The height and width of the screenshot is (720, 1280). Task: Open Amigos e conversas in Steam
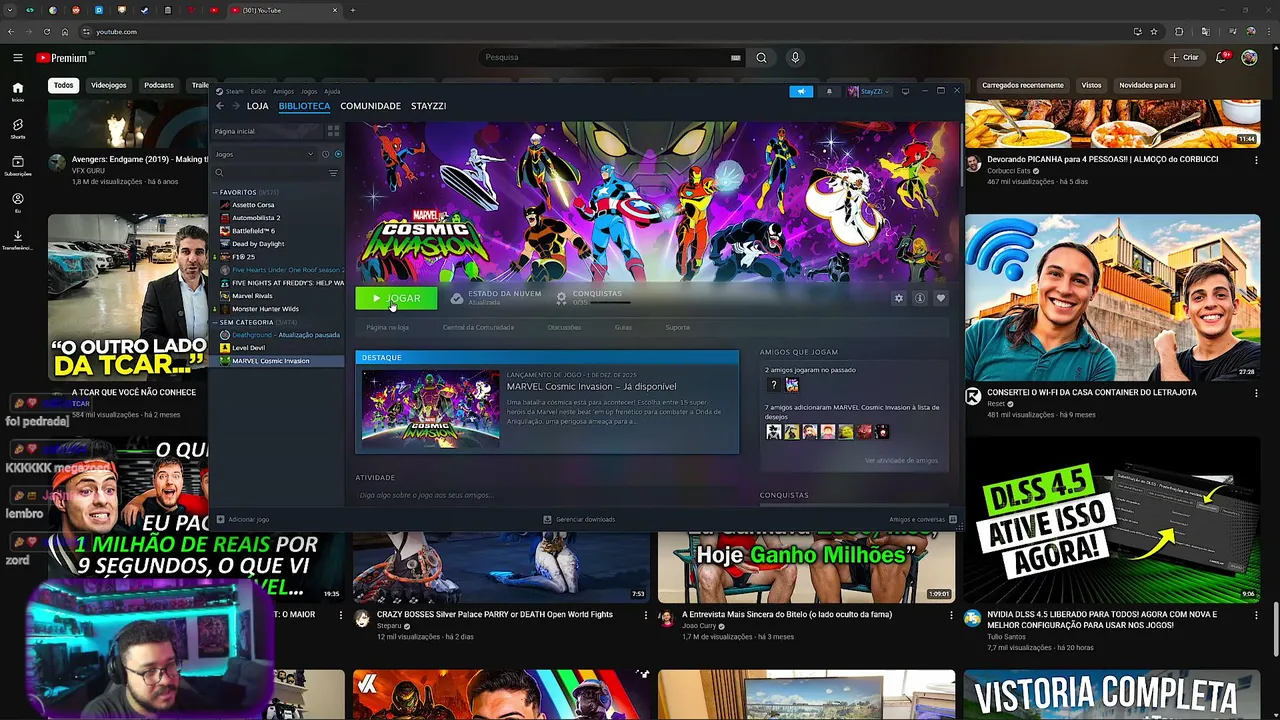tap(923, 519)
